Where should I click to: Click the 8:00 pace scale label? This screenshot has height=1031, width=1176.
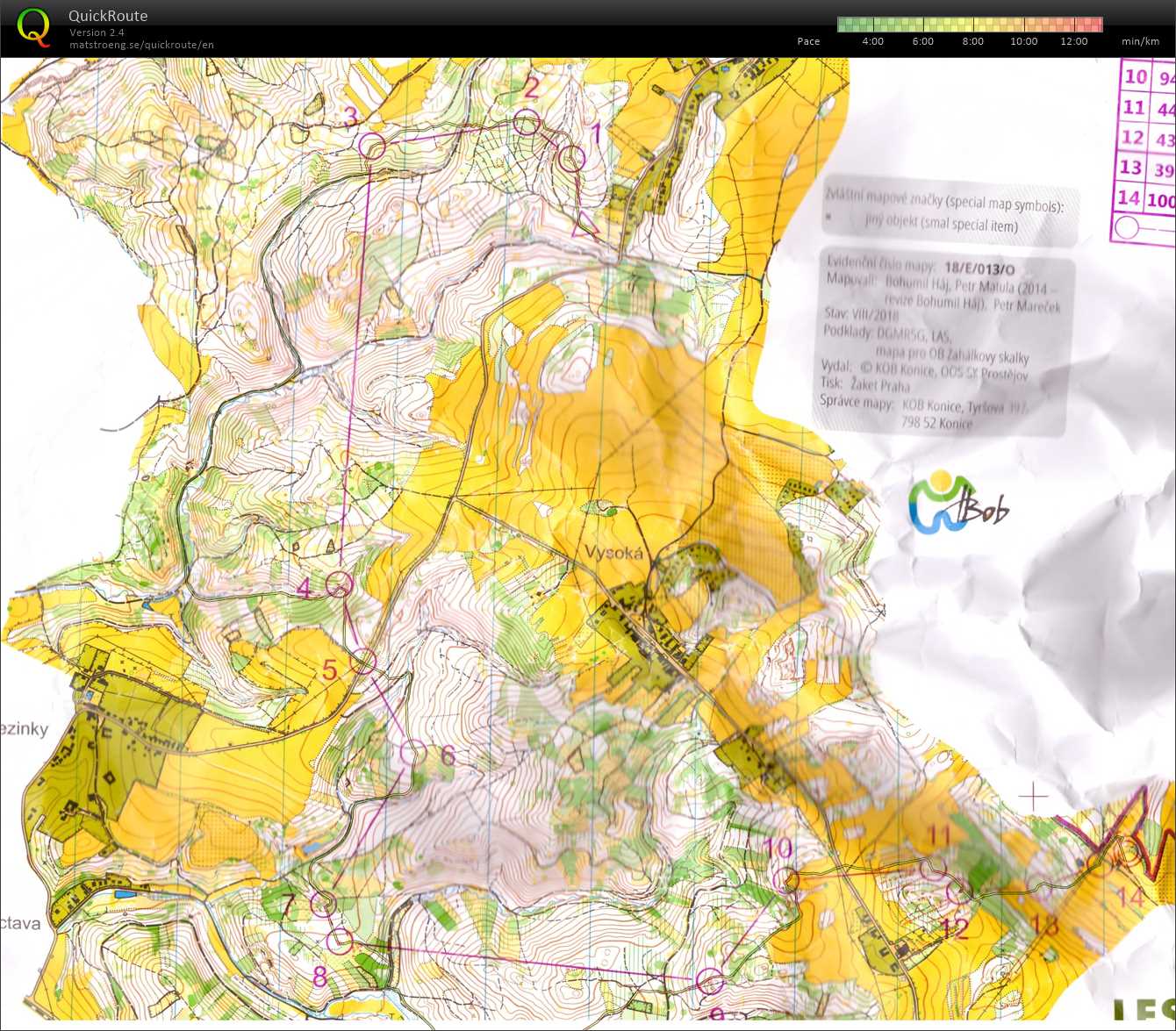[x=972, y=41]
